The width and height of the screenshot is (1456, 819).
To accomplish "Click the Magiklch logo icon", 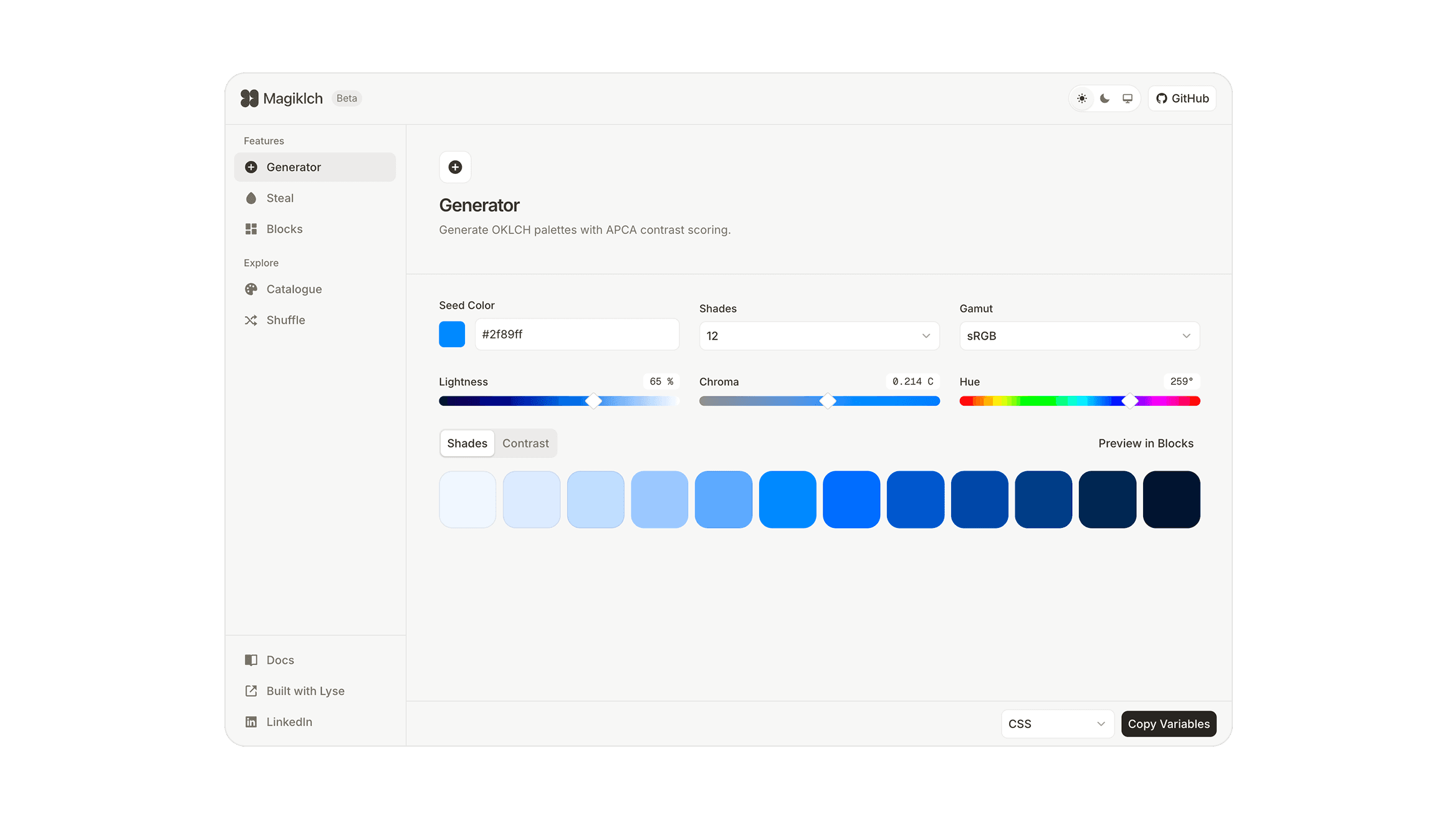I will [249, 98].
